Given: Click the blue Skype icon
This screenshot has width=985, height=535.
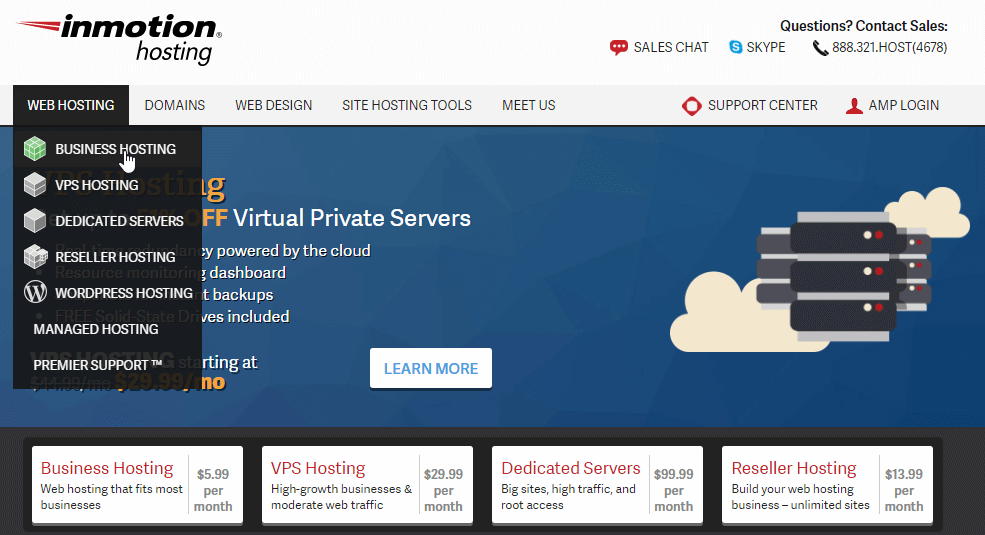Looking at the screenshot, I should tap(736, 47).
